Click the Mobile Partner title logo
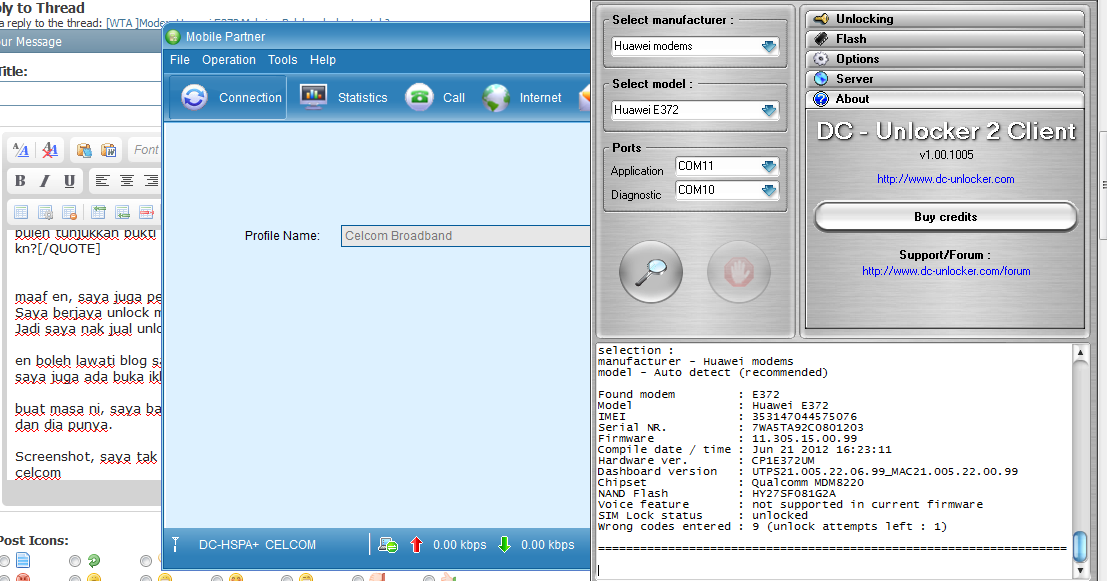The width and height of the screenshot is (1107, 581). [173, 37]
